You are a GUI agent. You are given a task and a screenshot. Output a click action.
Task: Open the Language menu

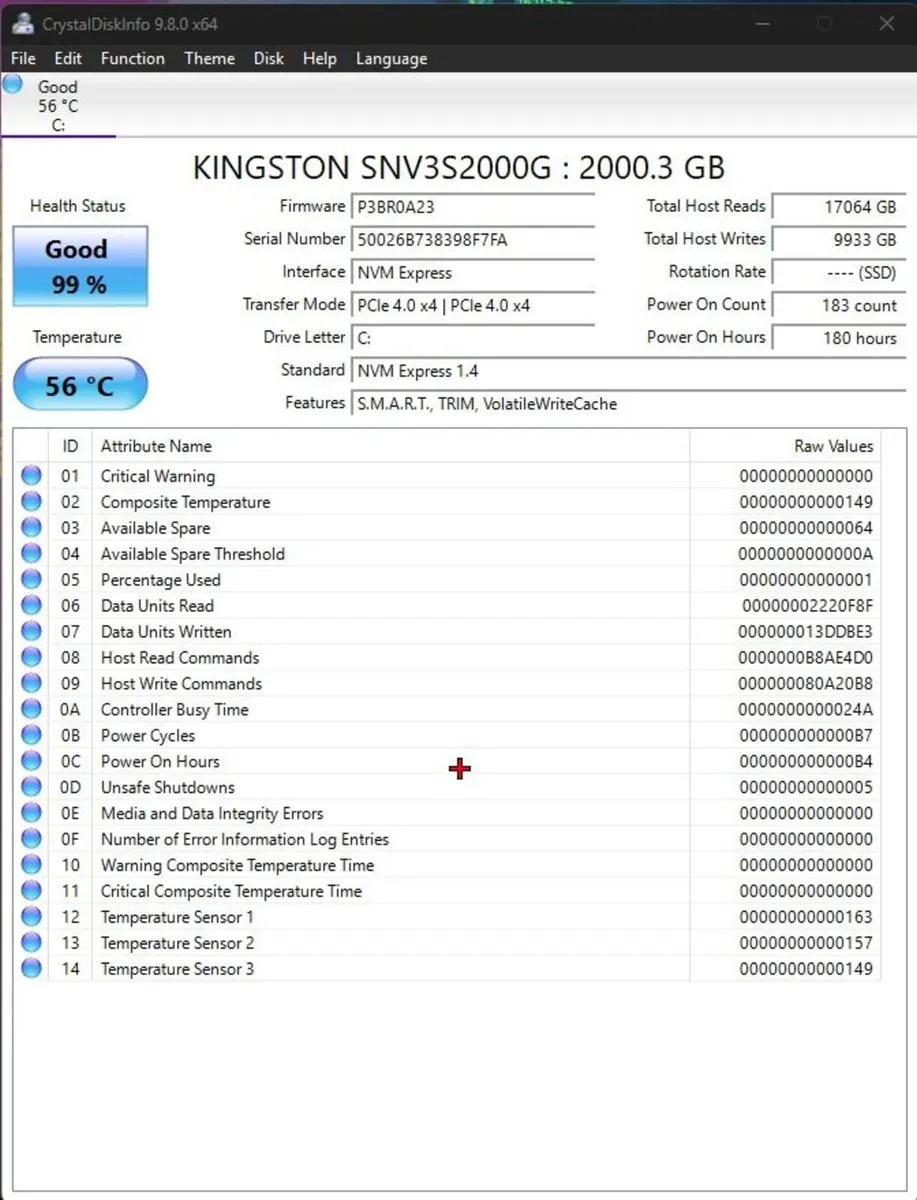391,58
